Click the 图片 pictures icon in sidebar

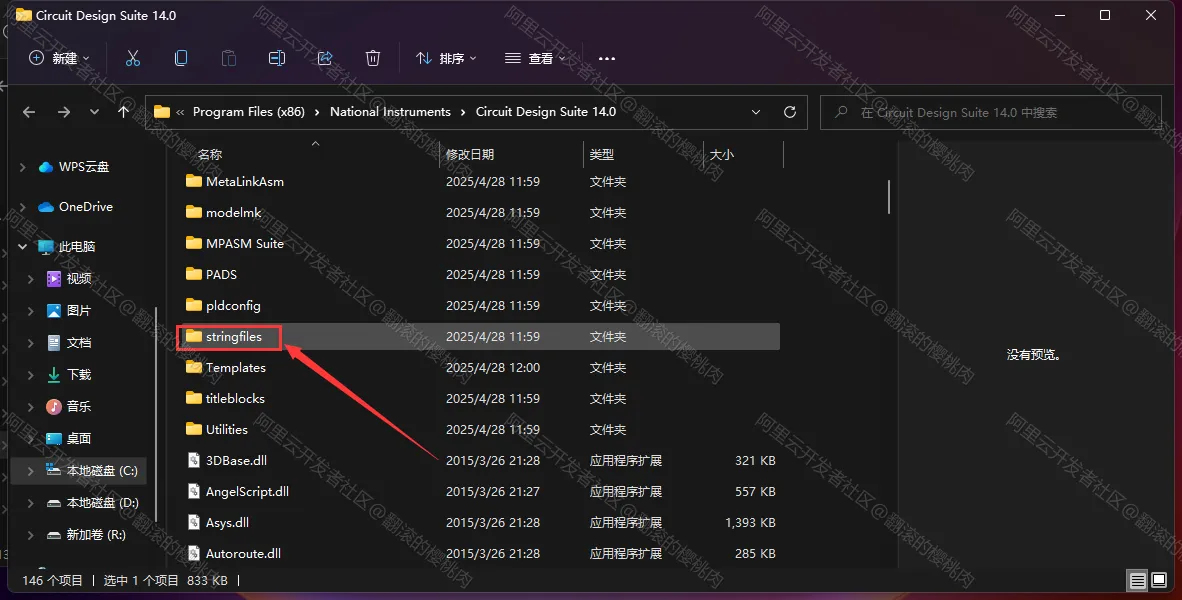point(54,311)
